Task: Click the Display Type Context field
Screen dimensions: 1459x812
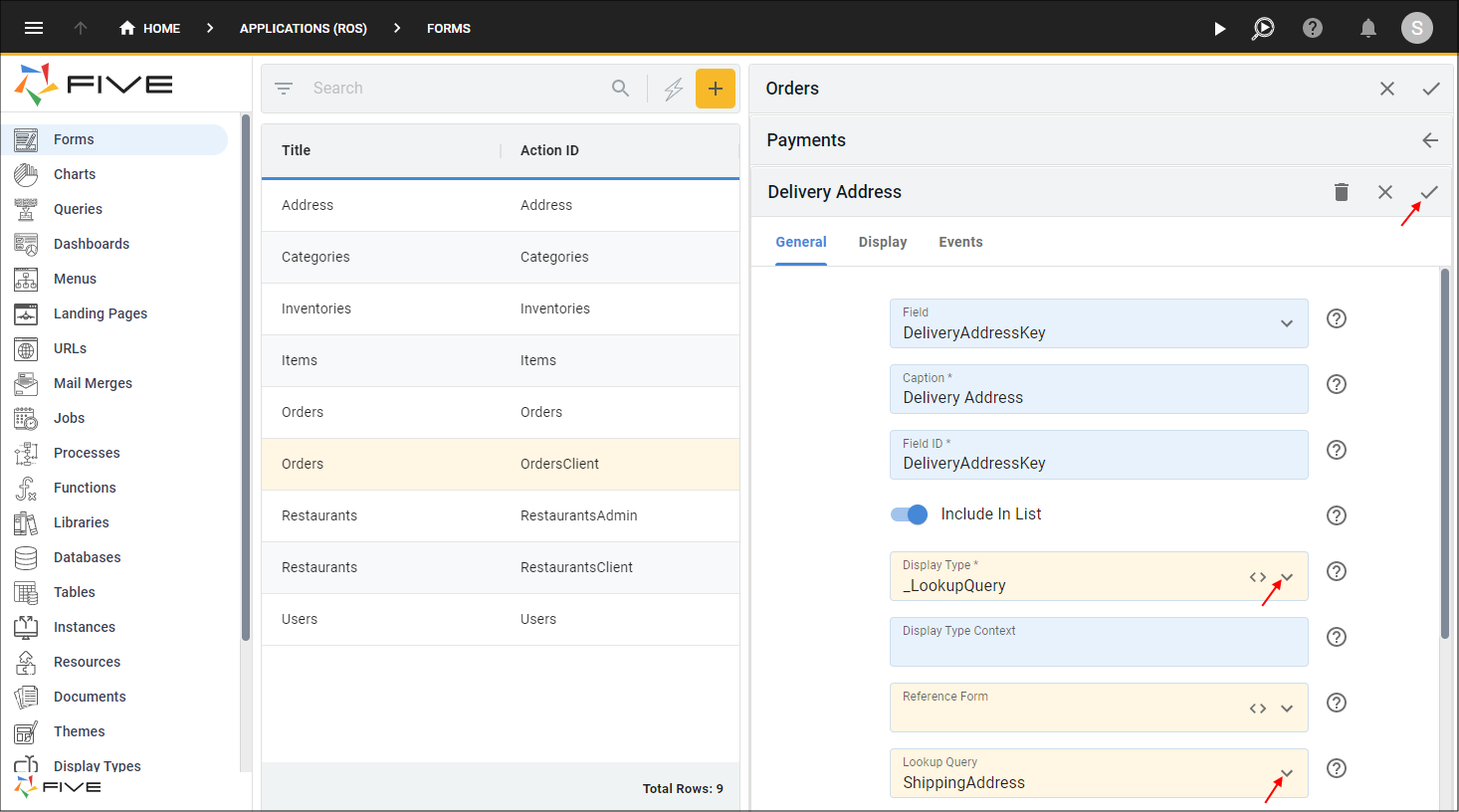Action: (x=1099, y=642)
